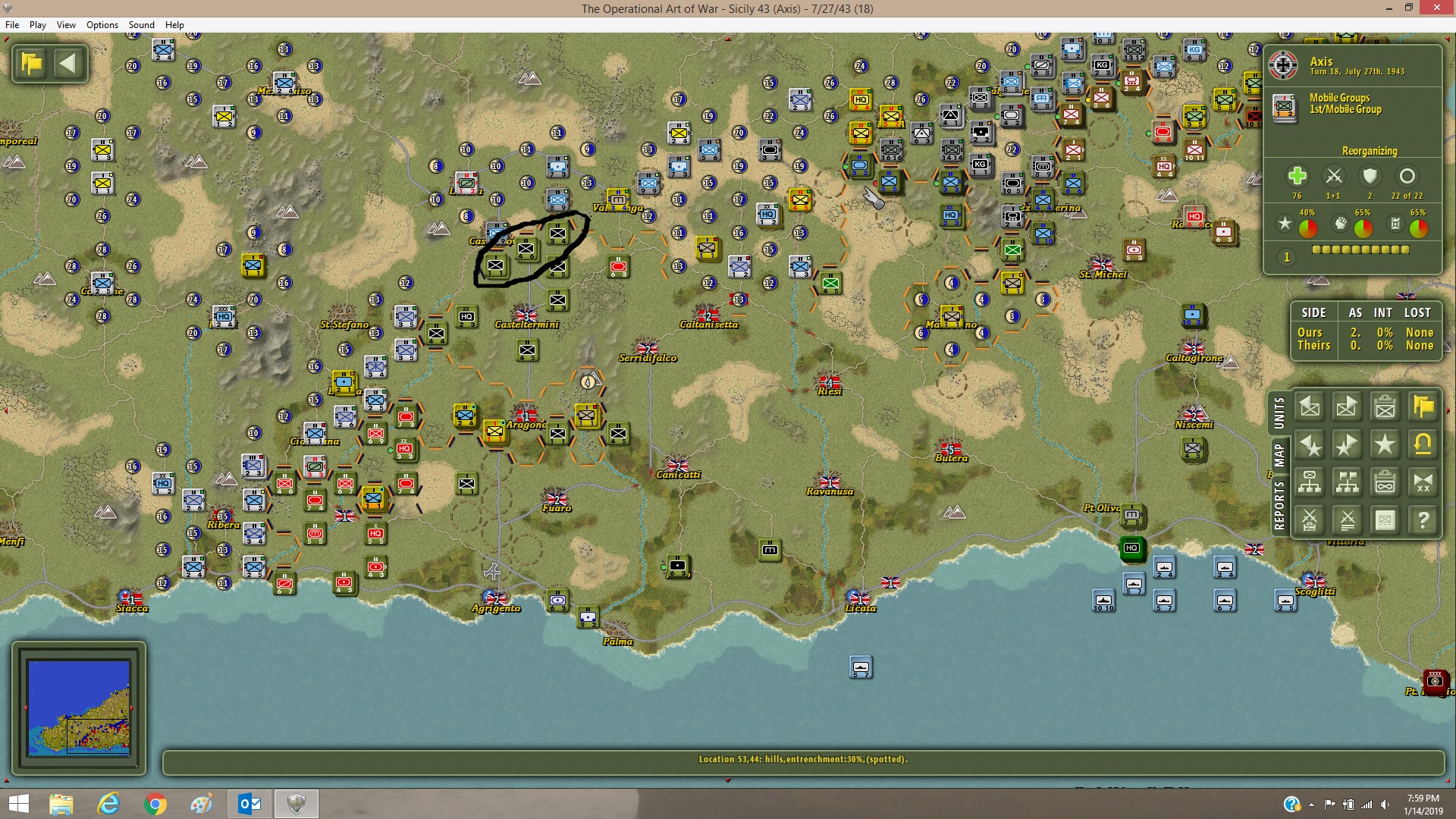Viewport: 1456px width, 819px height.
Task: Open the Help menu
Action: (x=174, y=25)
